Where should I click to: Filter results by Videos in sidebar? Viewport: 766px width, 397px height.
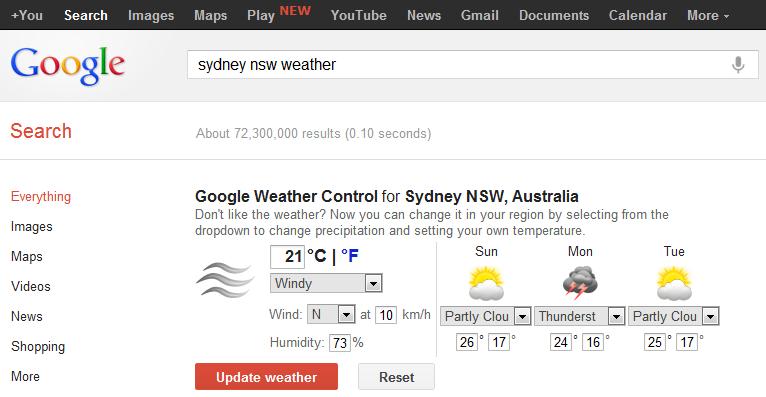(x=31, y=286)
